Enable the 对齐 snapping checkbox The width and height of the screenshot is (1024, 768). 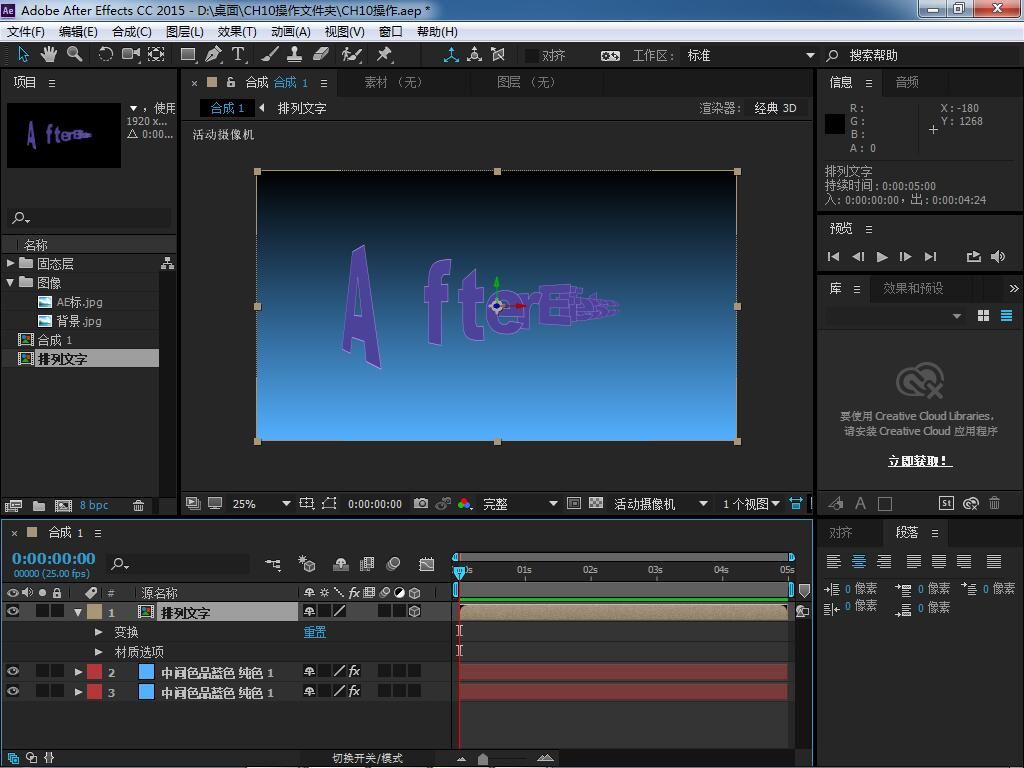(532, 56)
